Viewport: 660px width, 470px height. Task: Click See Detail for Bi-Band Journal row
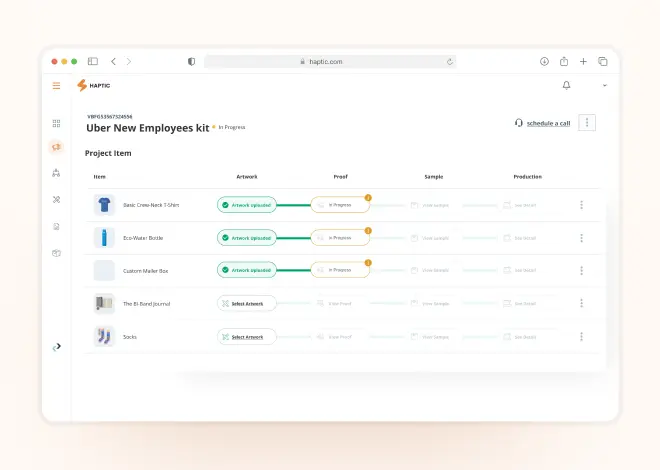[x=520, y=303]
